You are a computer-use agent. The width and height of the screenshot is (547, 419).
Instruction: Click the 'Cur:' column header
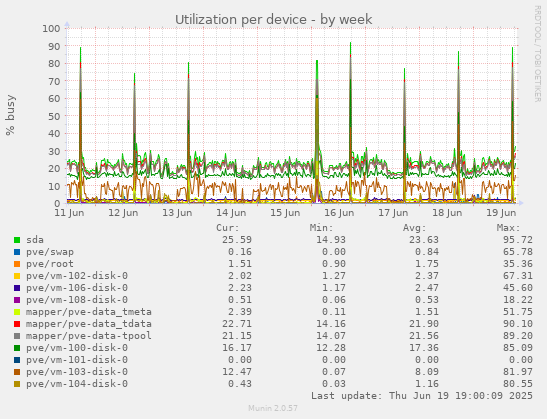coord(228,228)
